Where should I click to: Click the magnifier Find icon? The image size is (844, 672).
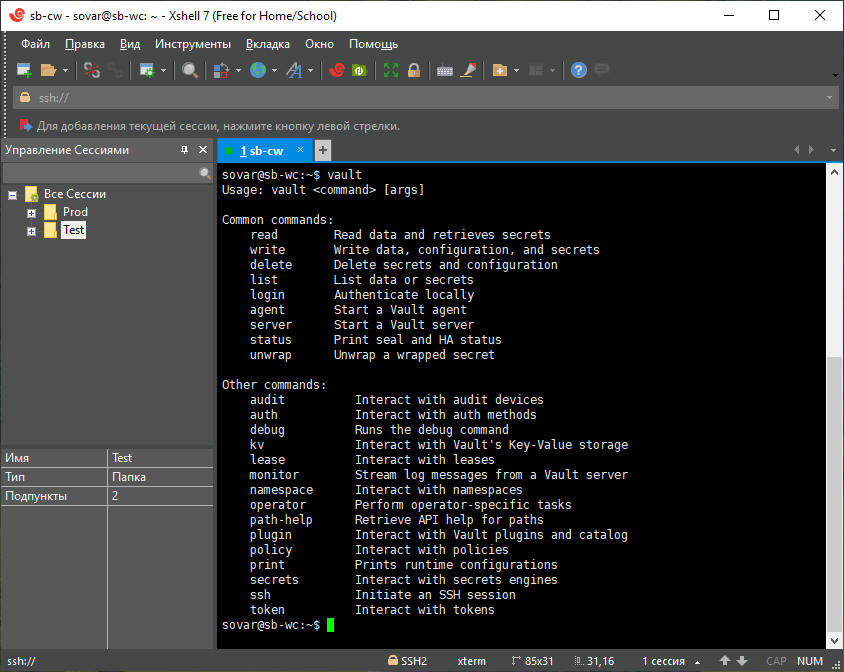189,70
